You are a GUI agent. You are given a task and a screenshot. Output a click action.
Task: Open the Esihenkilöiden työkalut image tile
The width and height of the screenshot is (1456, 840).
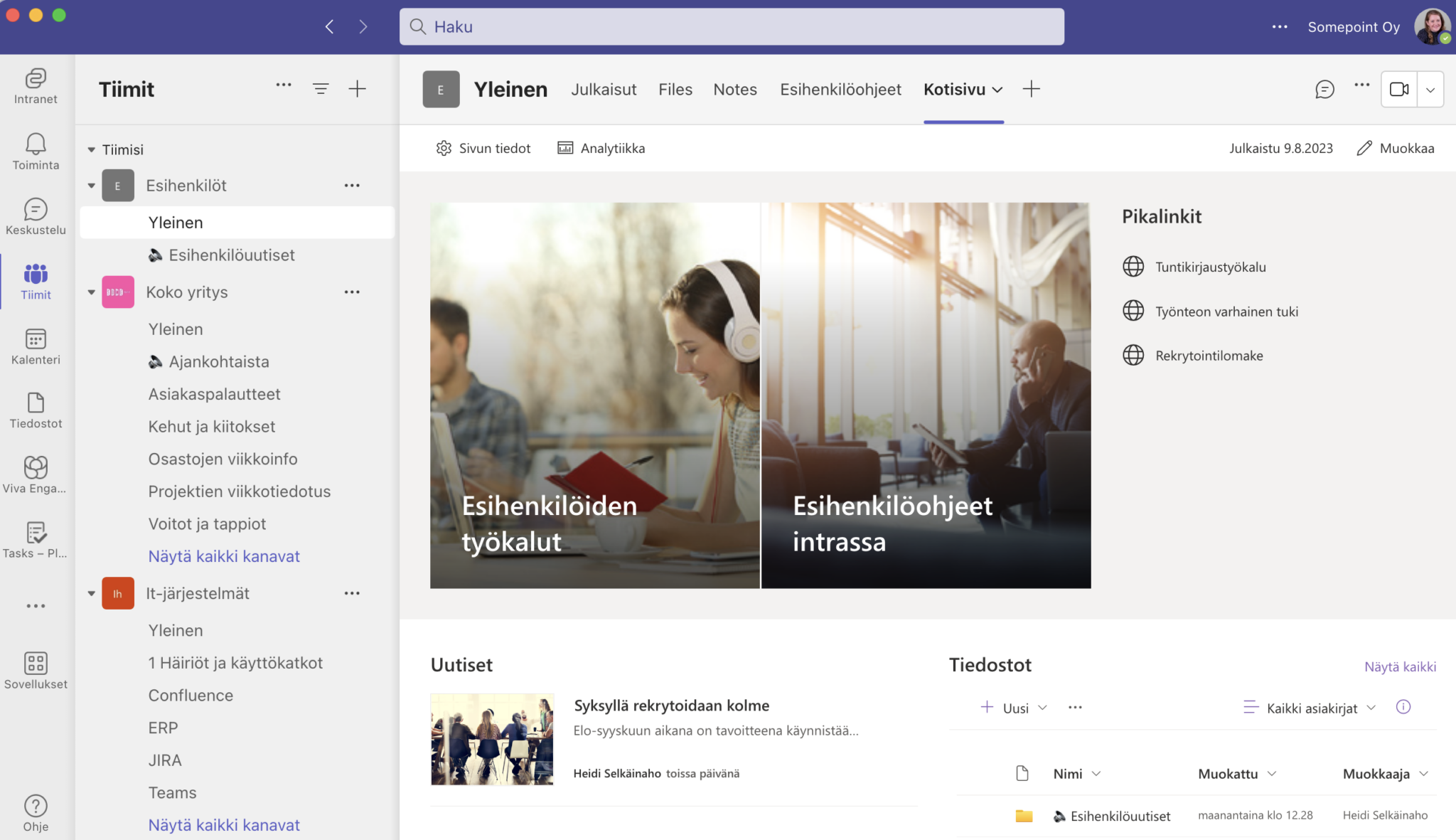595,395
